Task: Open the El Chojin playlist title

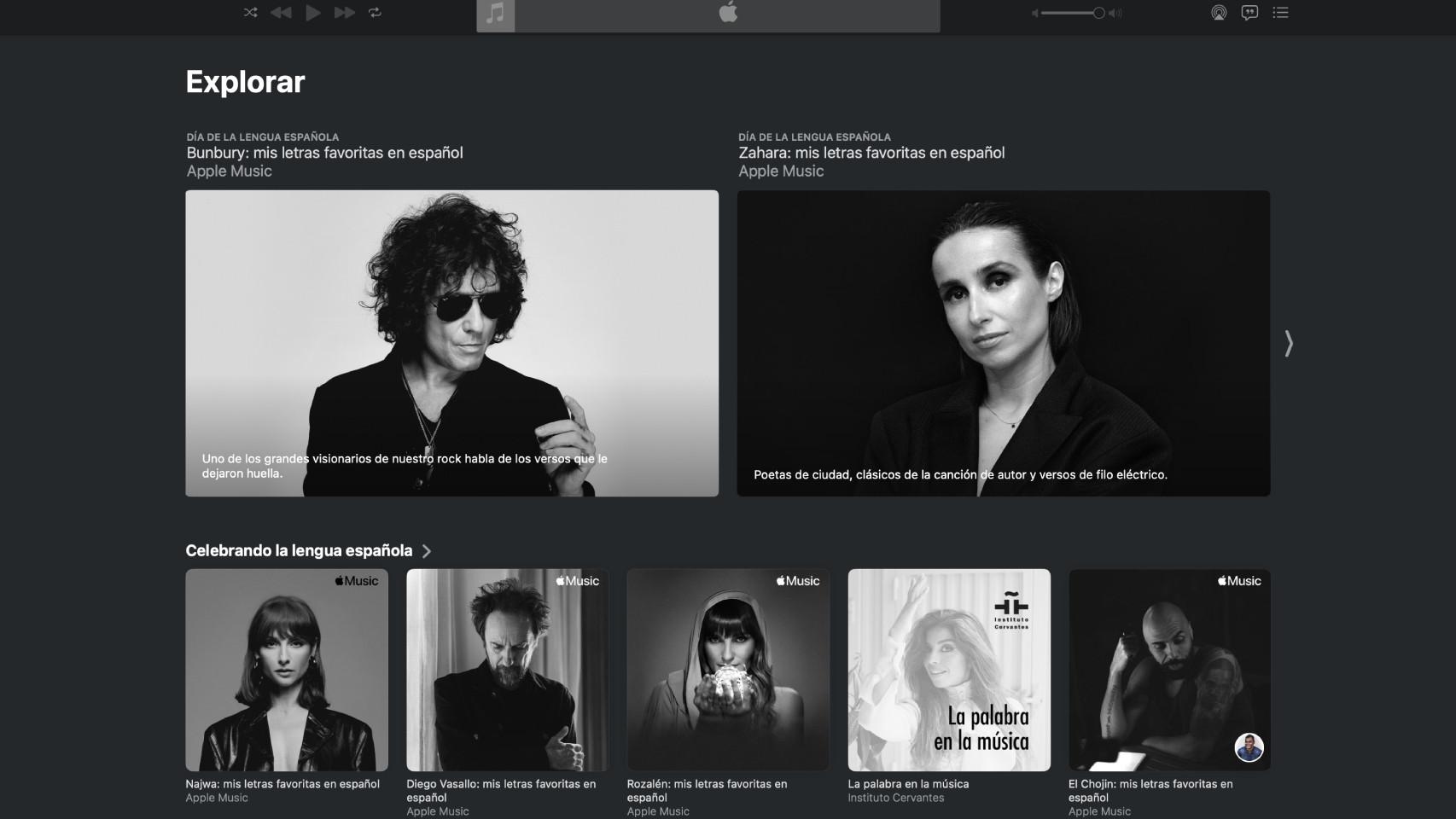Action: [x=1150, y=790]
